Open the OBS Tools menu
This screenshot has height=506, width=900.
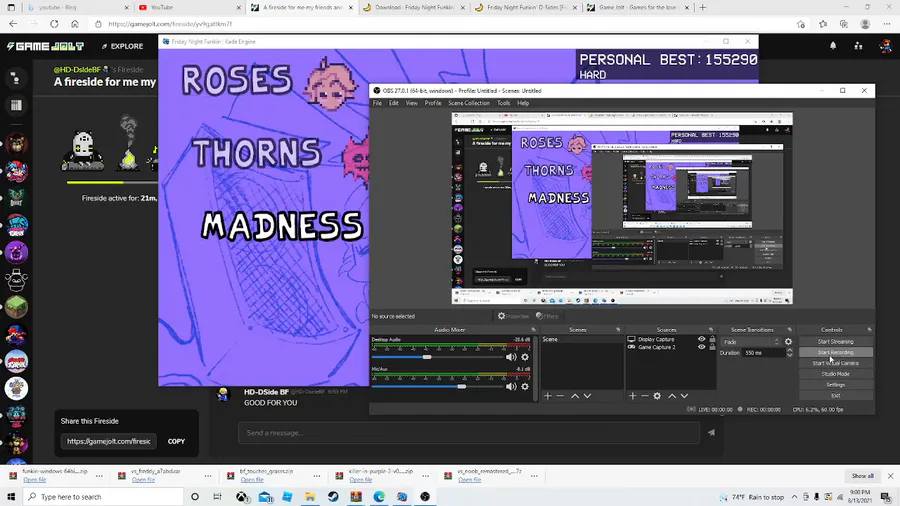pos(503,103)
